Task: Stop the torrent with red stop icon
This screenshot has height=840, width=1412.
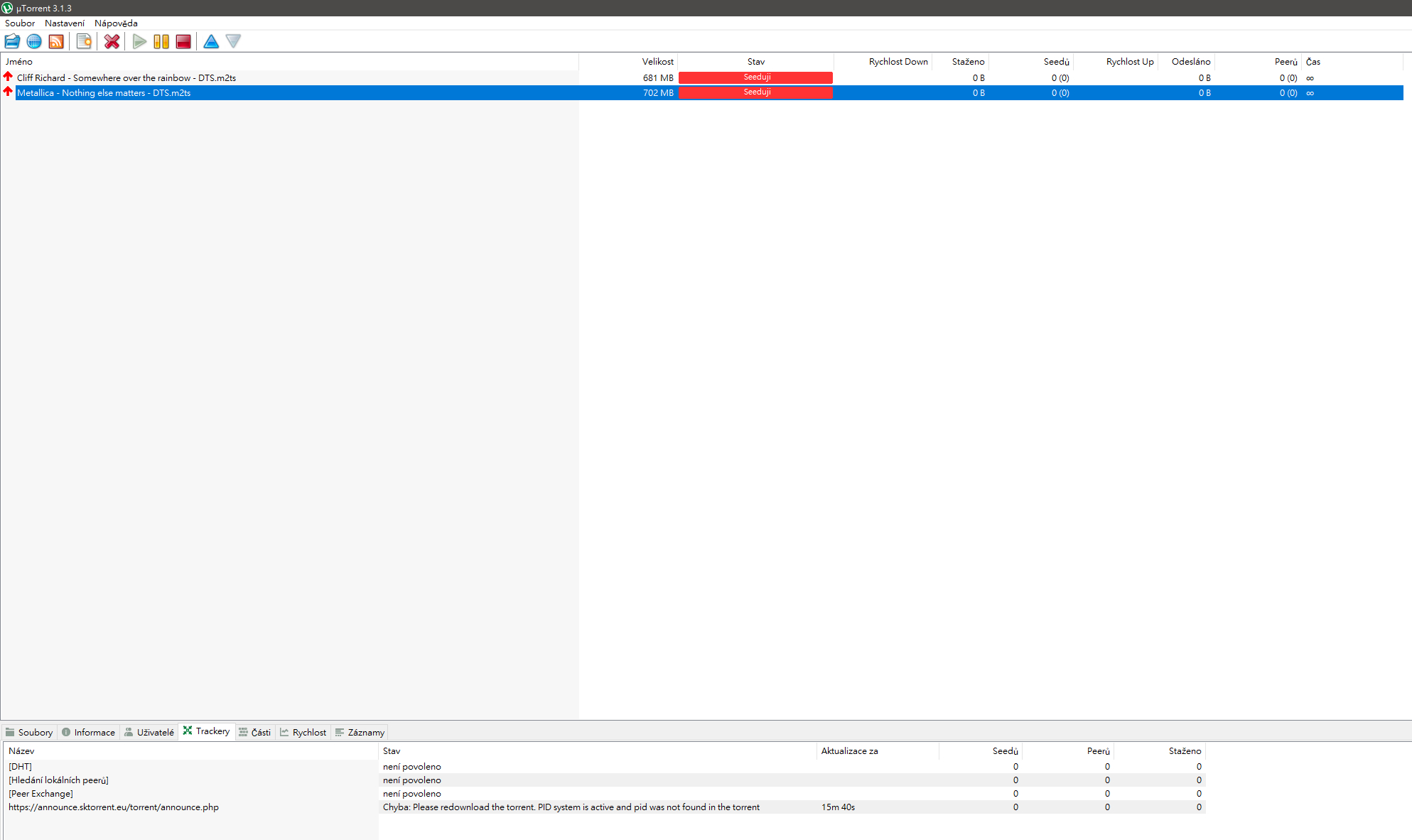Action: click(183, 41)
